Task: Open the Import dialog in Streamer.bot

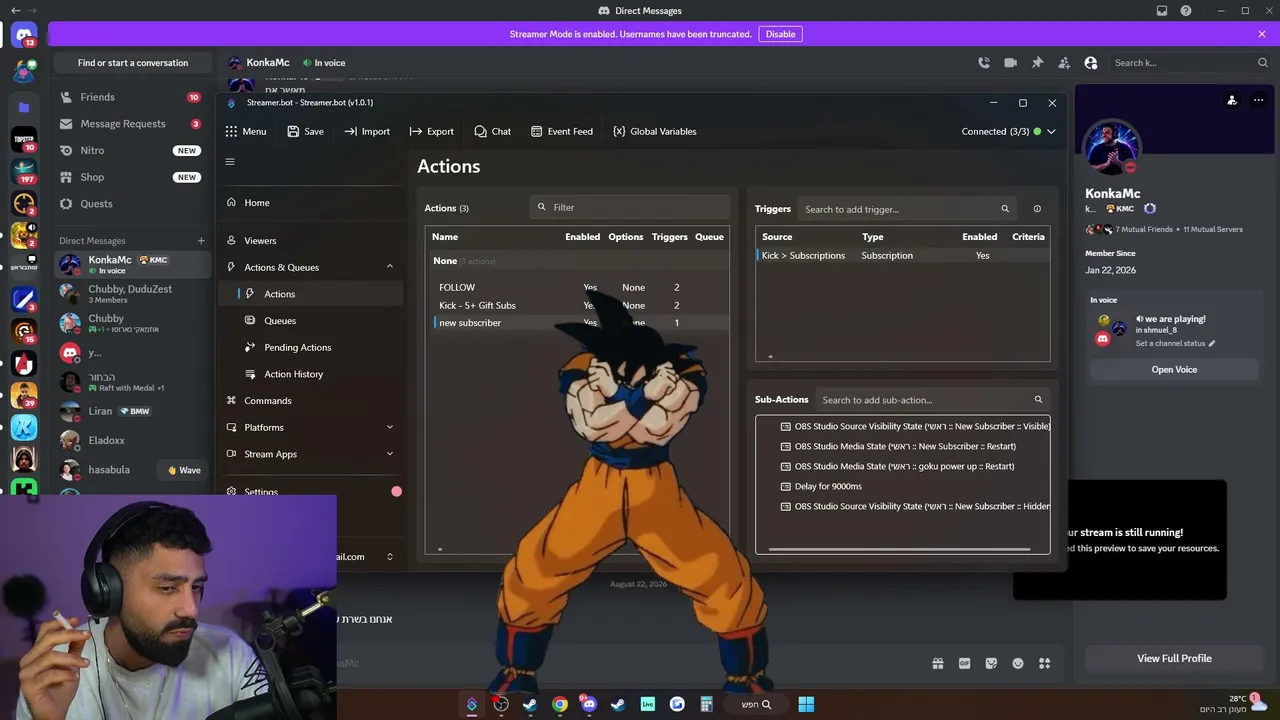Action: tap(367, 131)
